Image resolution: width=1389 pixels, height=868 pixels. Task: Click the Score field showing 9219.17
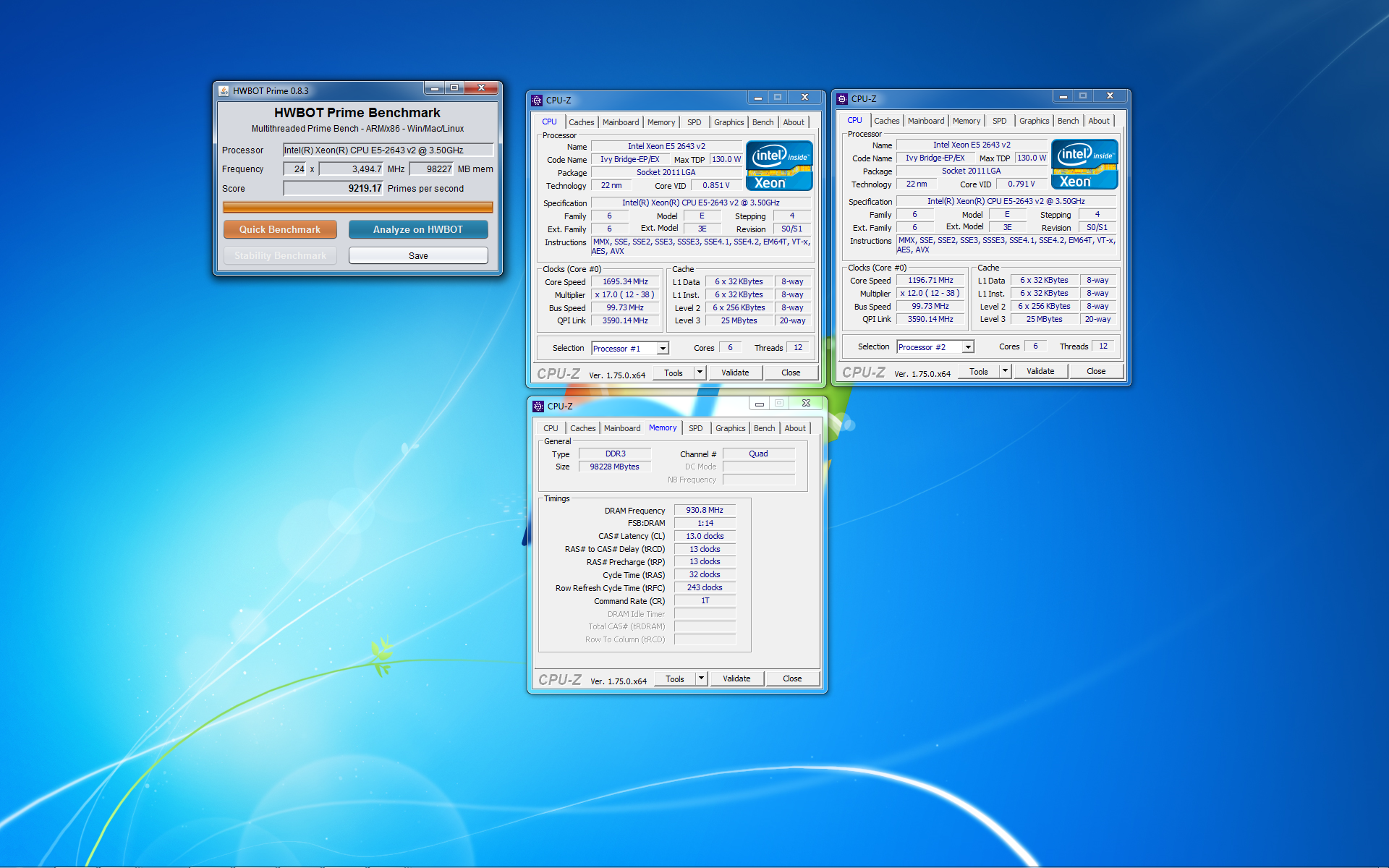334,188
